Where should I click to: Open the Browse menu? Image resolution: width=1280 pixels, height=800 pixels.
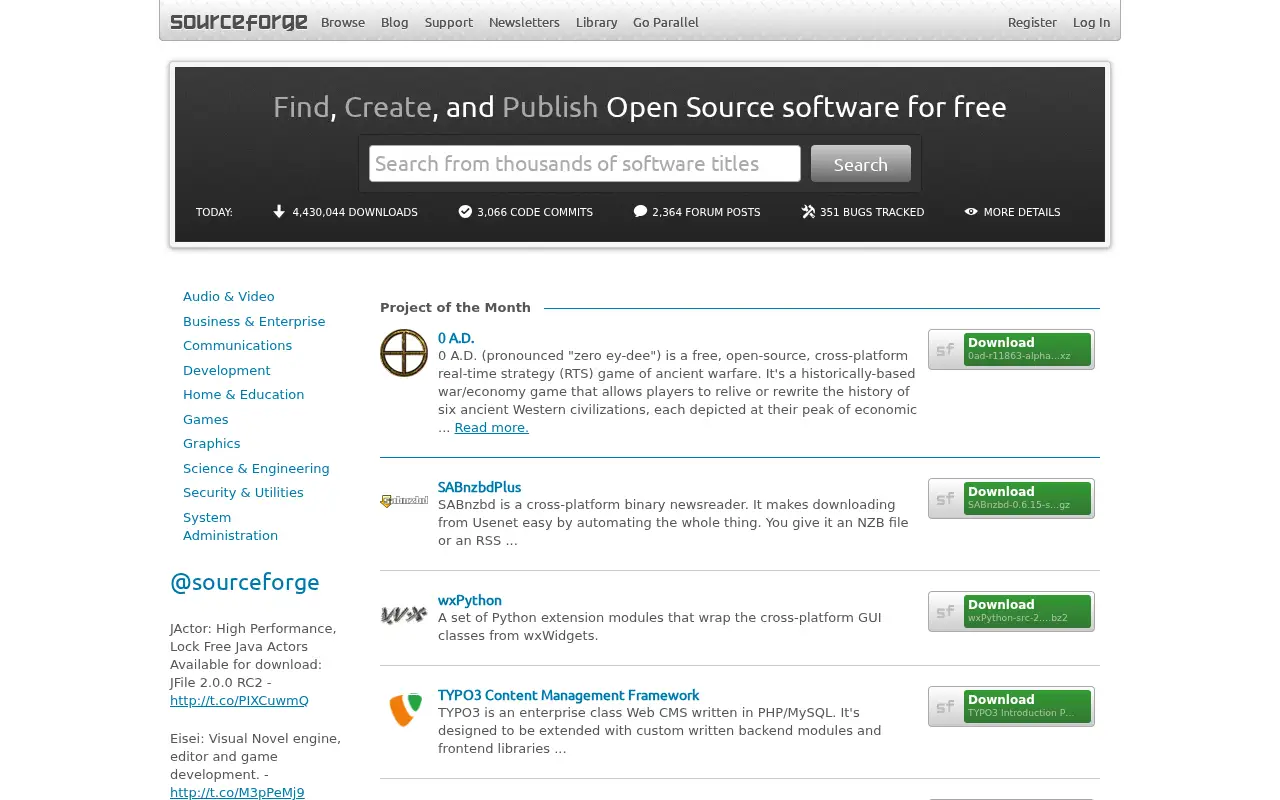[x=343, y=22]
